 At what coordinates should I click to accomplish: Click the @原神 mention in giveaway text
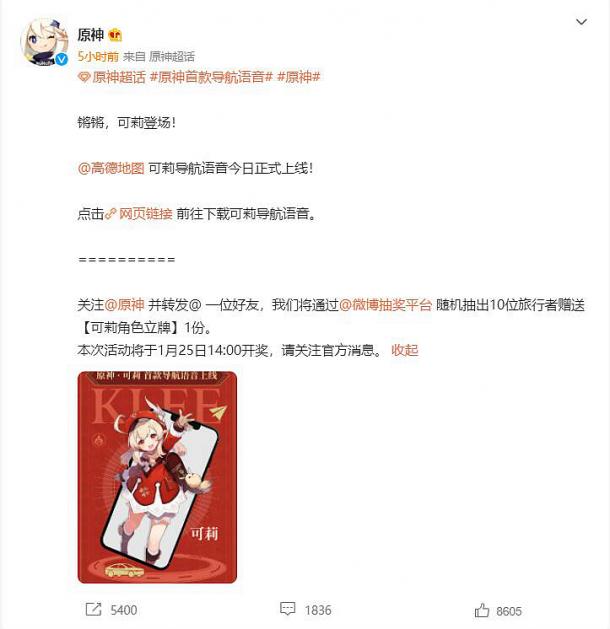124,305
